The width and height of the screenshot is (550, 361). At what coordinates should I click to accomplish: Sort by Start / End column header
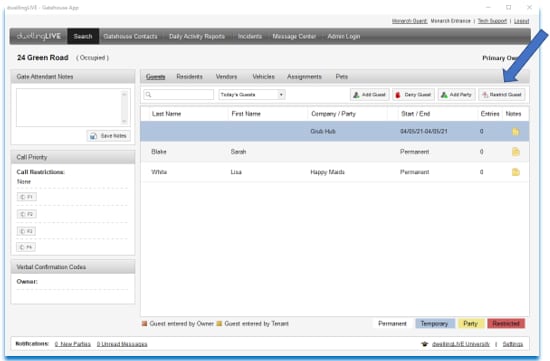415,114
